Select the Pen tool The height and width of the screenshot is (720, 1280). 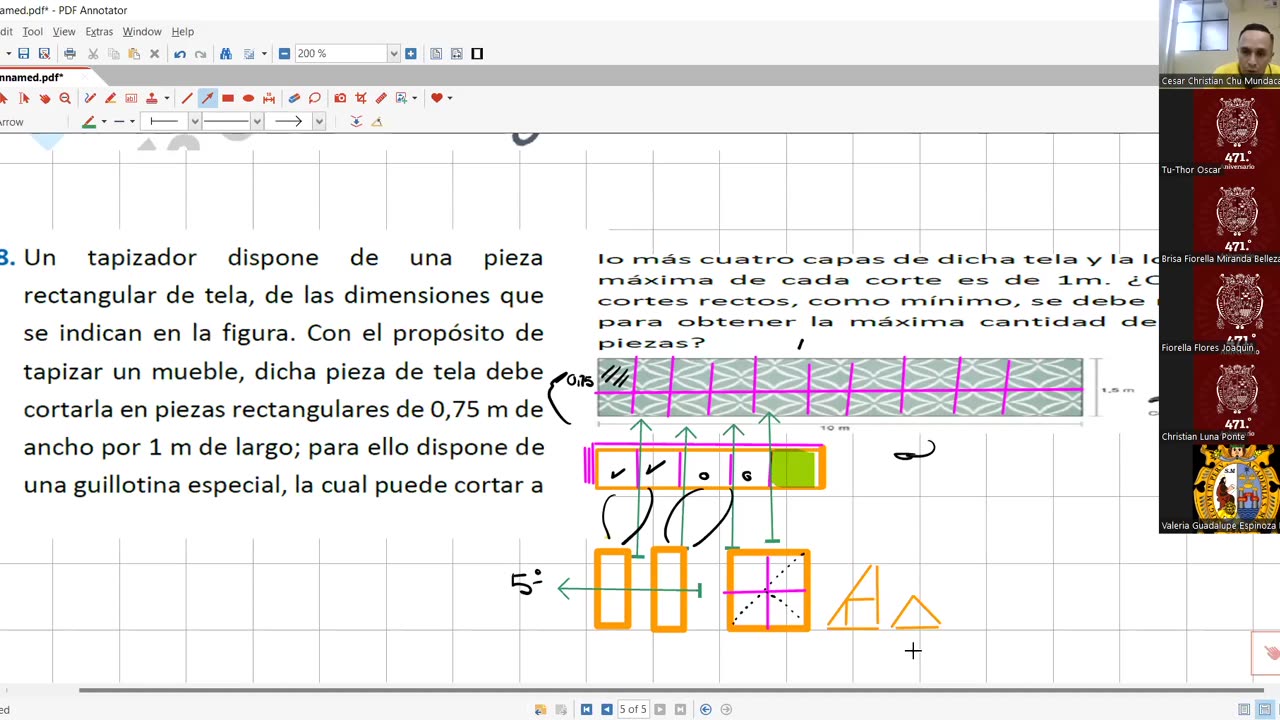(x=90, y=98)
